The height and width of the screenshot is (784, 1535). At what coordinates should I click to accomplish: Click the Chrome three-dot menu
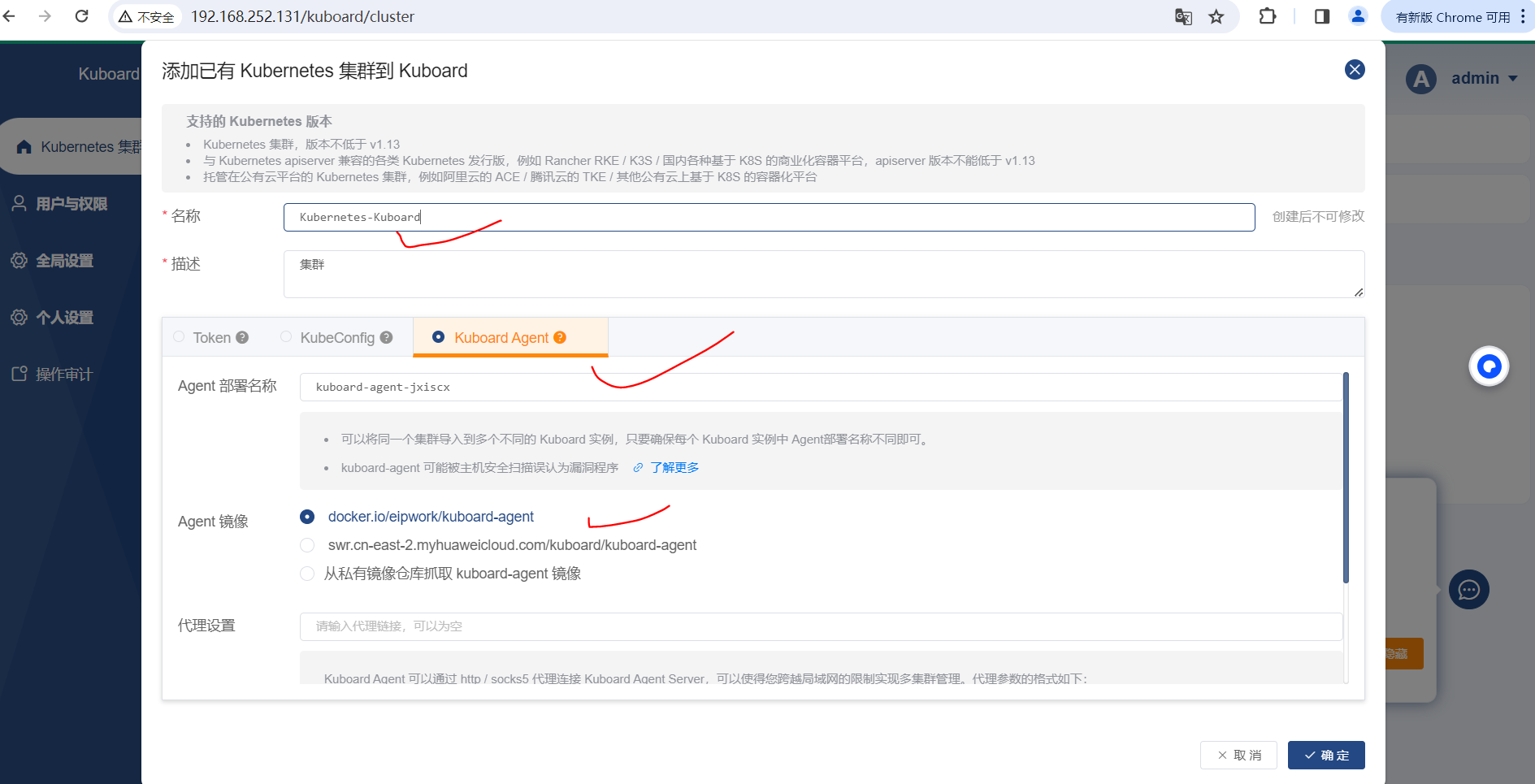[1523, 17]
